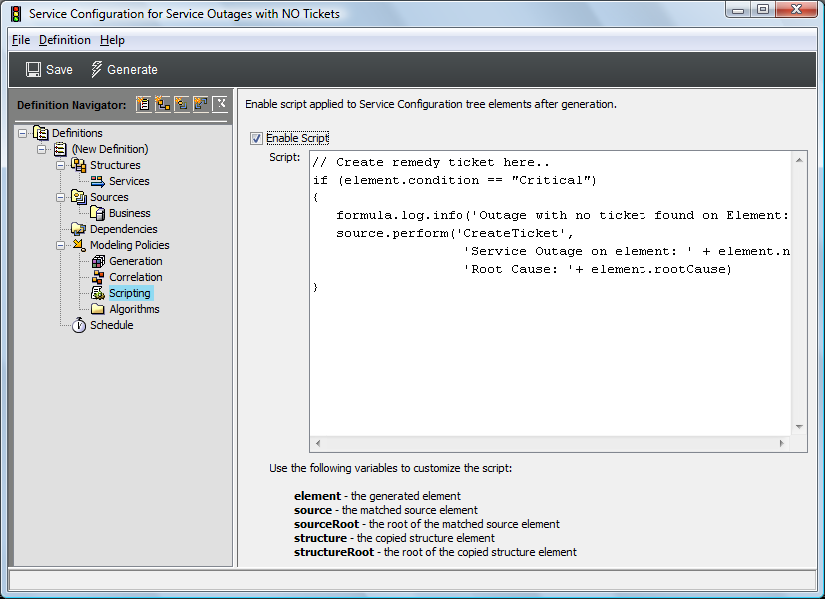Click the script editor right scroll arrow

coord(781,443)
